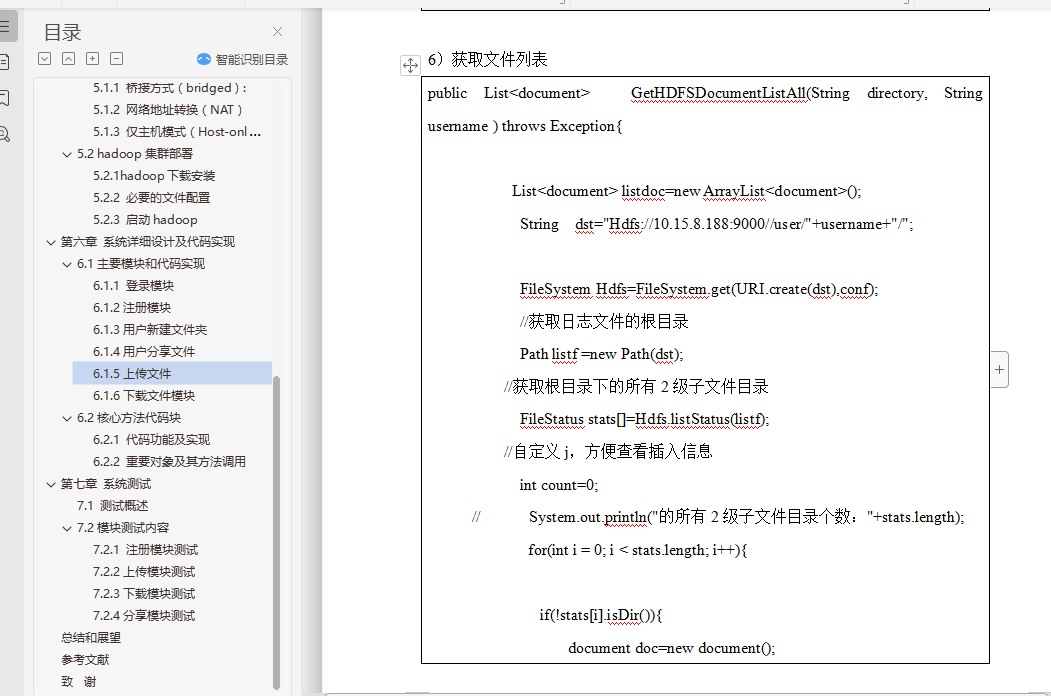The height and width of the screenshot is (696, 1051).
Task: Collapse the 6.1 主要模块和代码实现 section
Action: [x=66, y=264]
